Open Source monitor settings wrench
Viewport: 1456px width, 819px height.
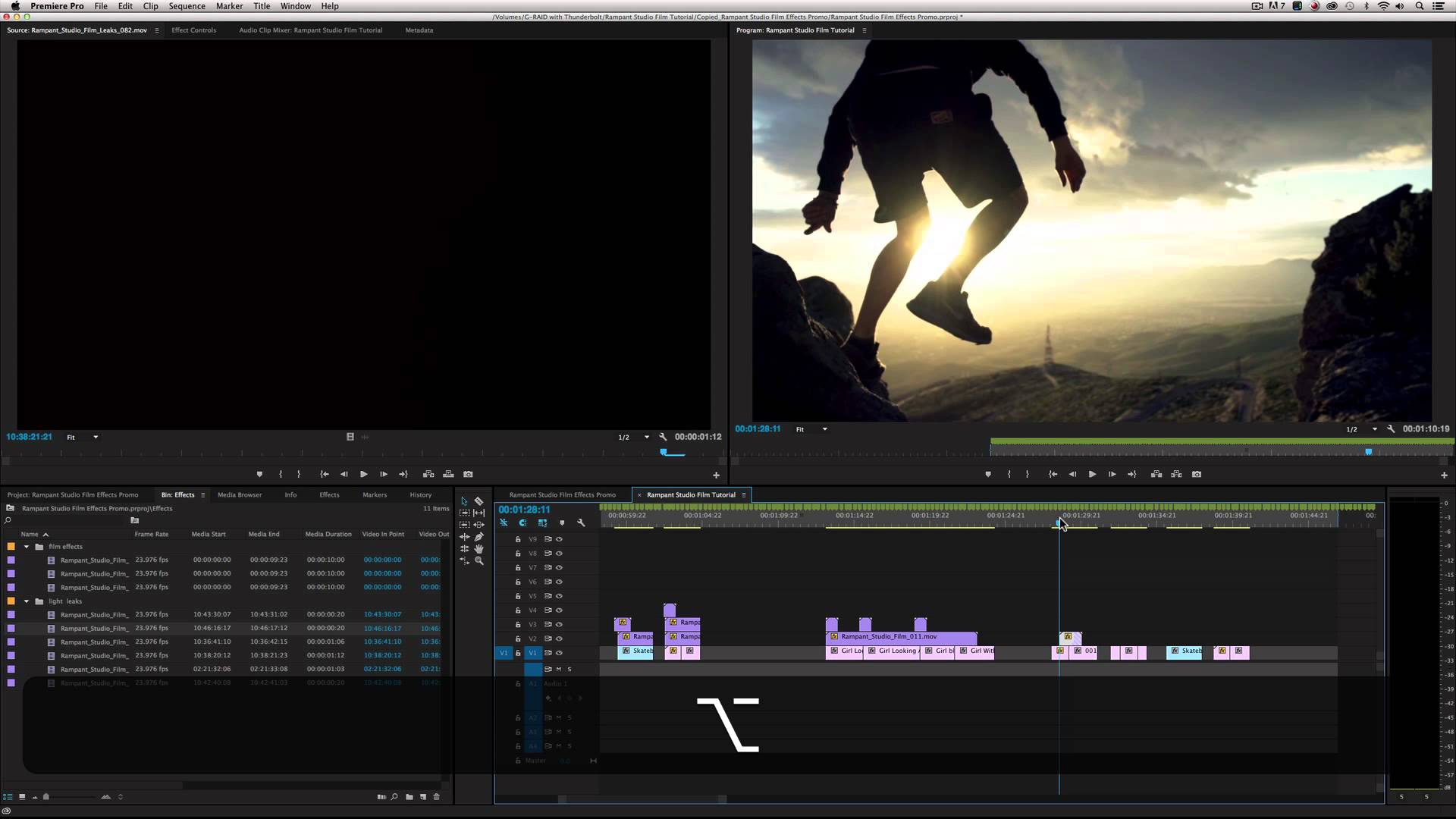tap(663, 437)
